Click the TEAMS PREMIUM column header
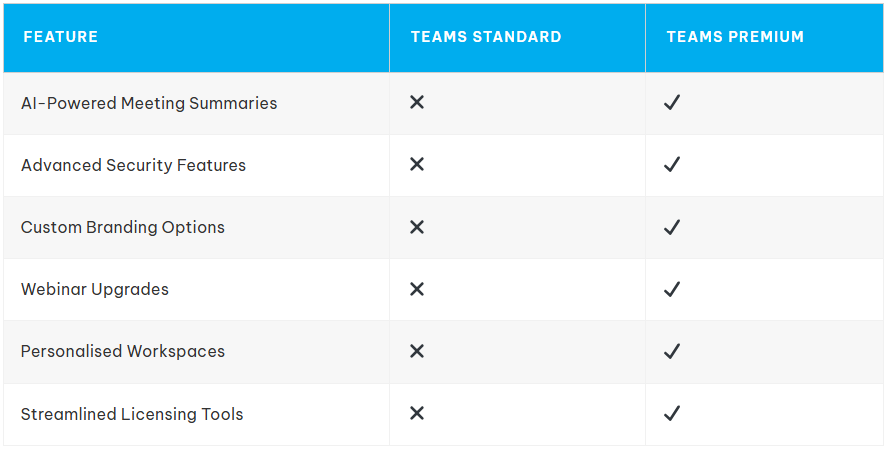The image size is (888, 449). point(735,37)
